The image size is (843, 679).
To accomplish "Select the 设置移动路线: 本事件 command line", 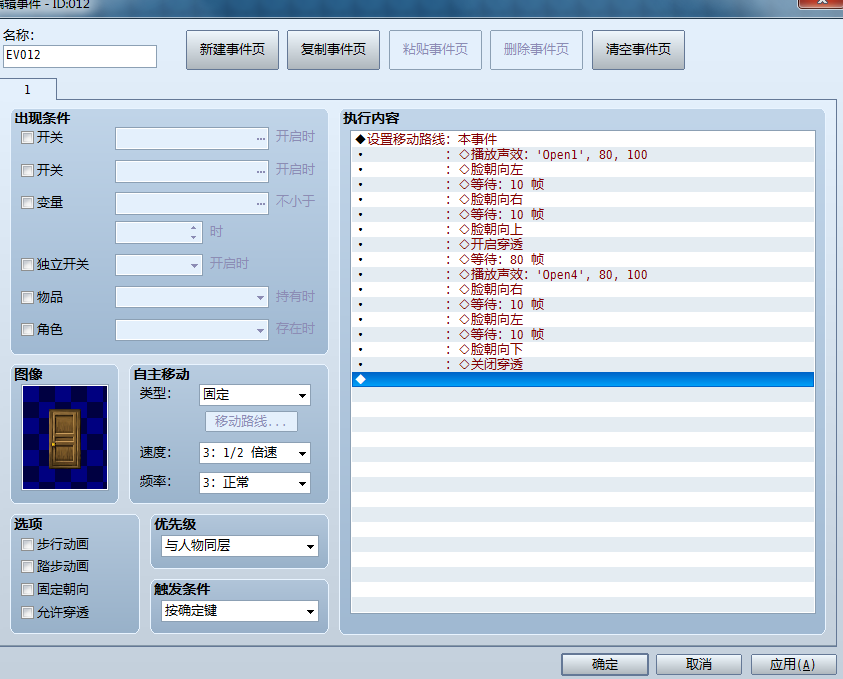I will point(583,139).
